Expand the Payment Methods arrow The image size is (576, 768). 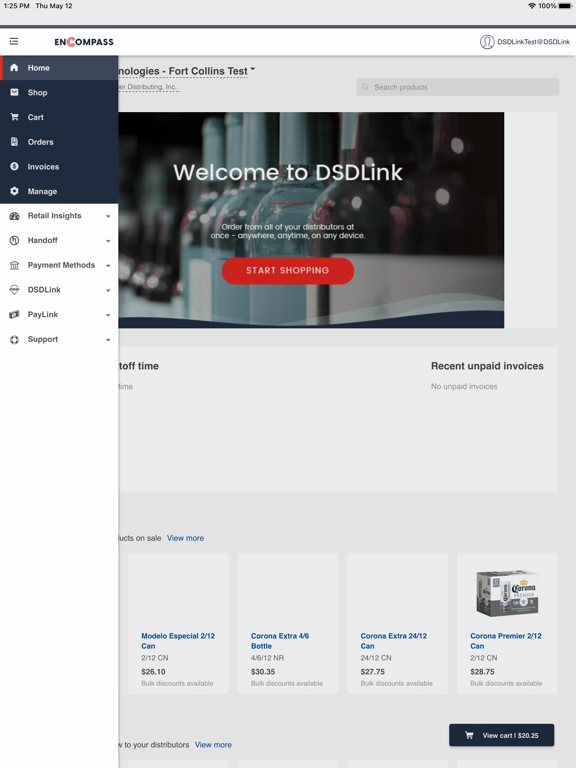pyautogui.click(x=108, y=266)
